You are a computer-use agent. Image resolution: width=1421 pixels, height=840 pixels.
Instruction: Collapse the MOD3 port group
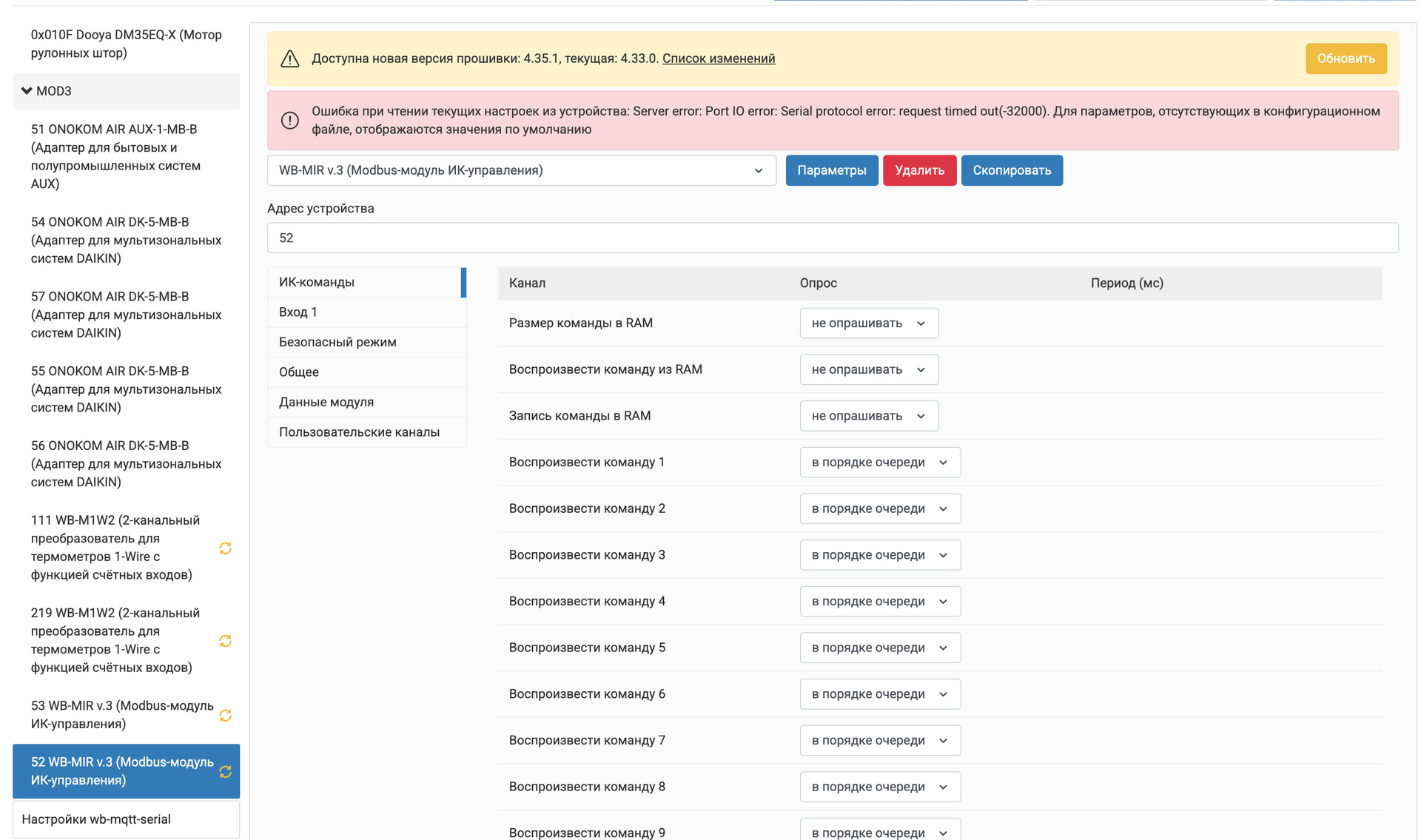click(126, 91)
